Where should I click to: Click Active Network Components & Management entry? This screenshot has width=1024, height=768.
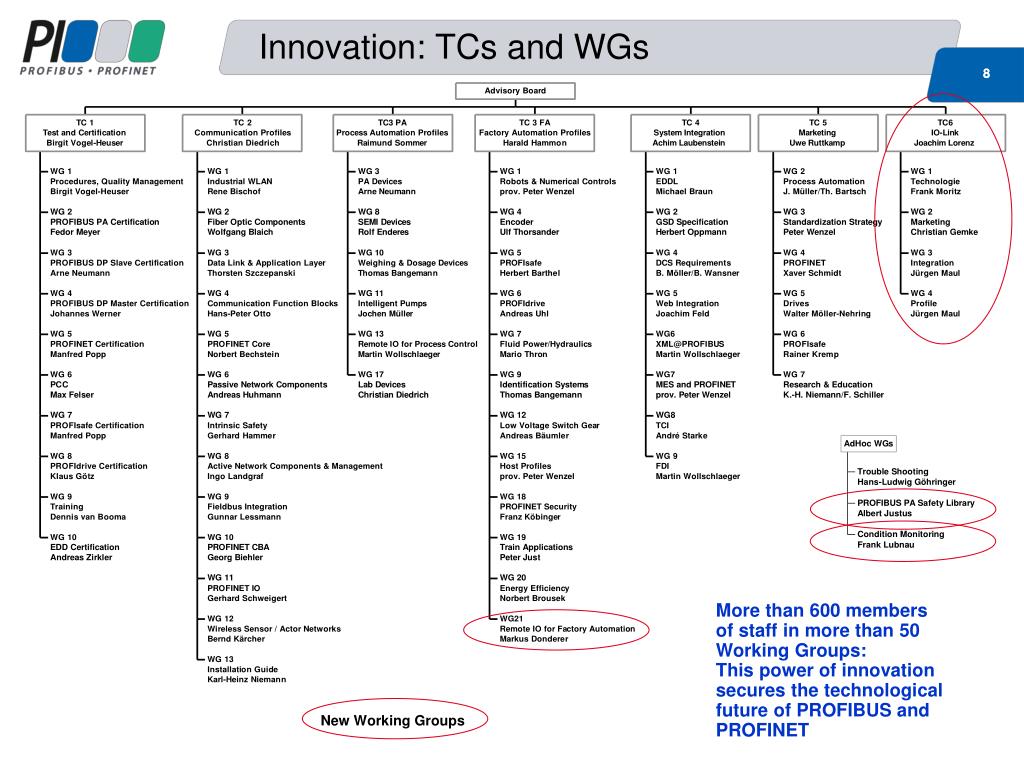pos(295,466)
